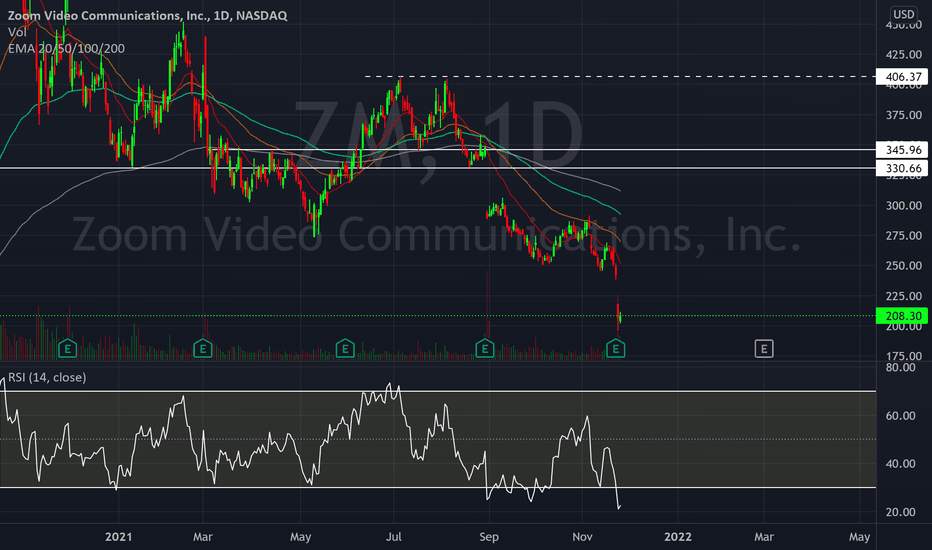This screenshot has width=932, height=550.
Task: Click the earnings marker near March 2021
Action: 203,348
